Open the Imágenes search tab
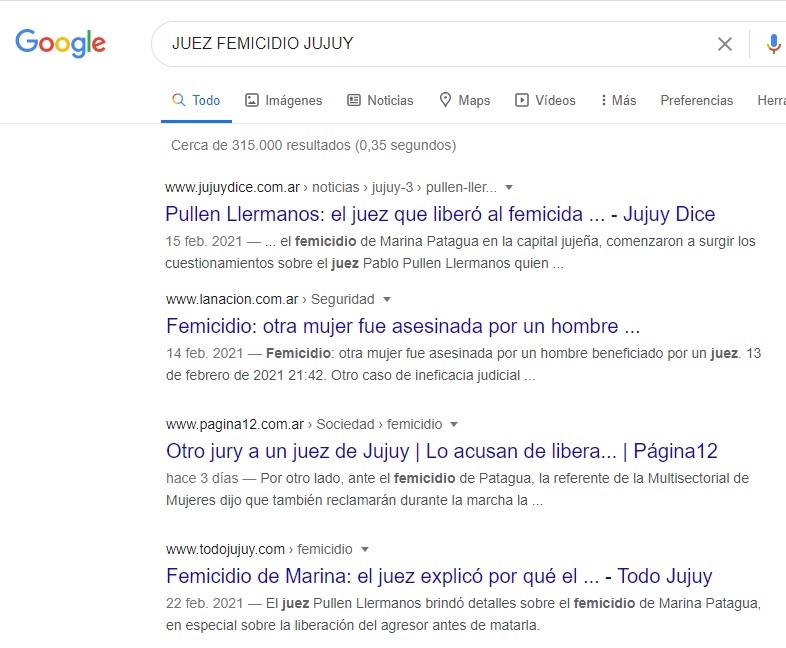The width and height of the screenshot is (786, 648). tap(284, 100)
